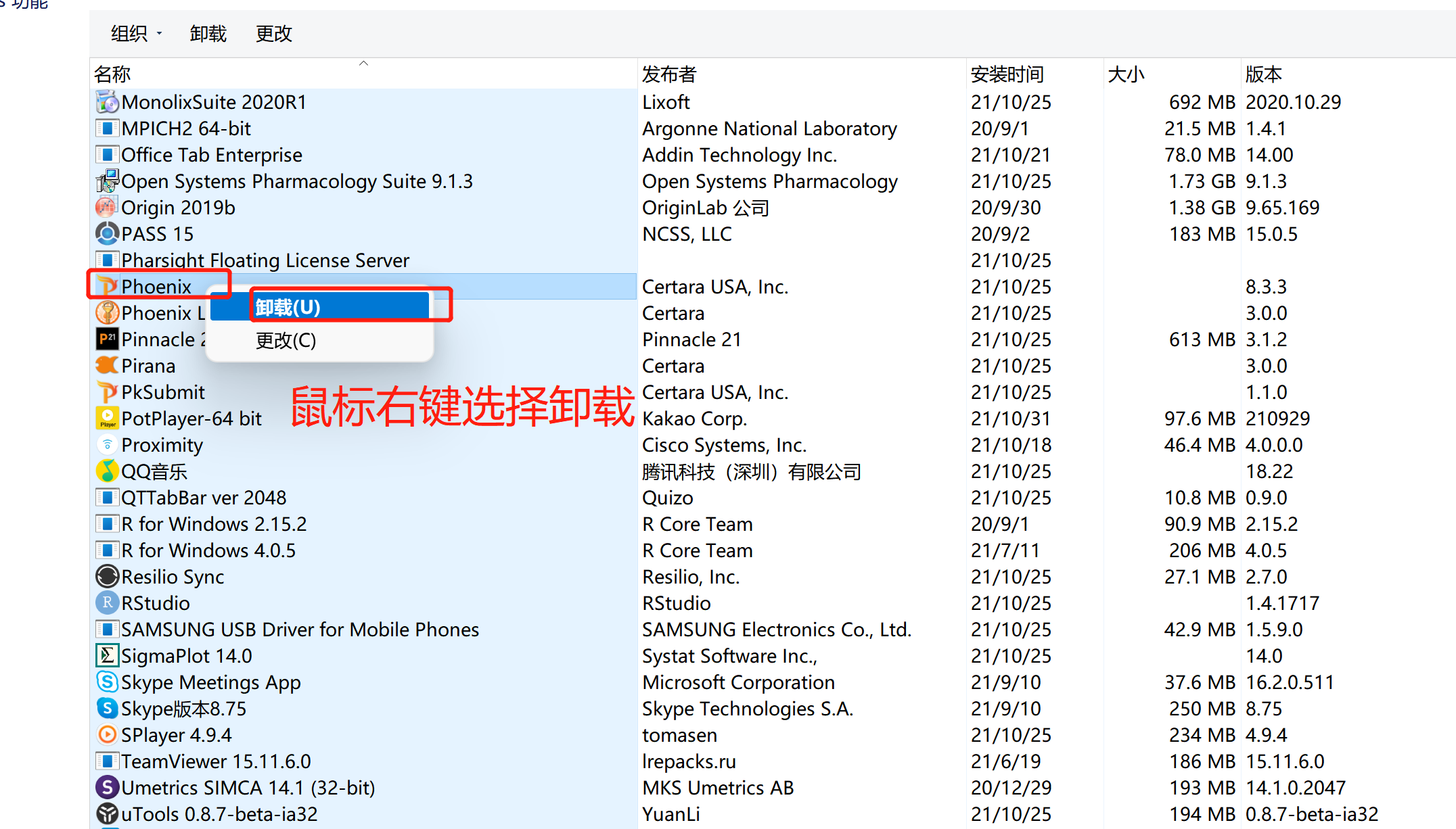1456x829 pixels.
Task: Click the Origin 2019b icon
Action: click(107, 208)
